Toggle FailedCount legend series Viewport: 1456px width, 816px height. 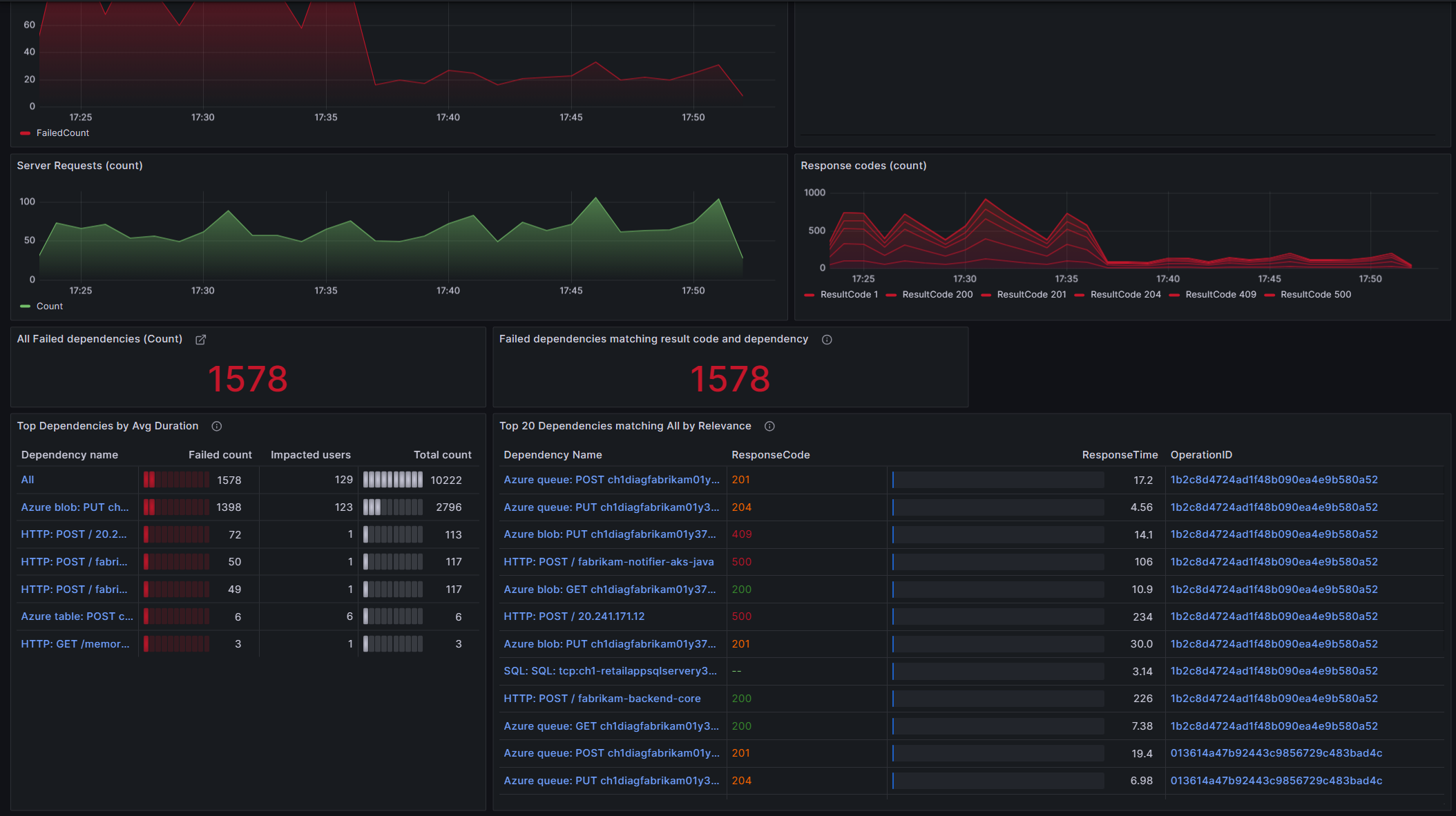click(x=62, y=133)
